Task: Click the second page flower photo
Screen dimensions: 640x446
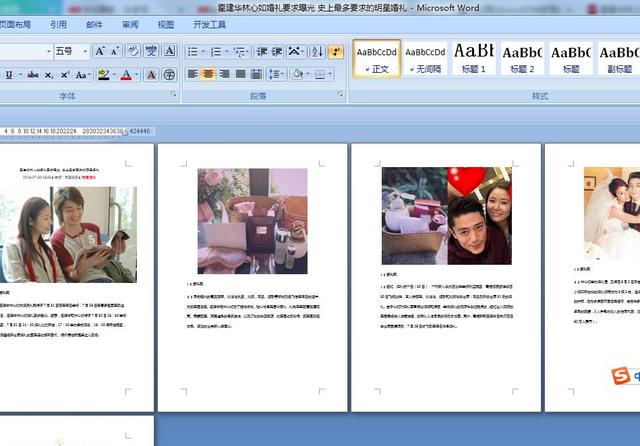Action: click(x=252, y=220)
